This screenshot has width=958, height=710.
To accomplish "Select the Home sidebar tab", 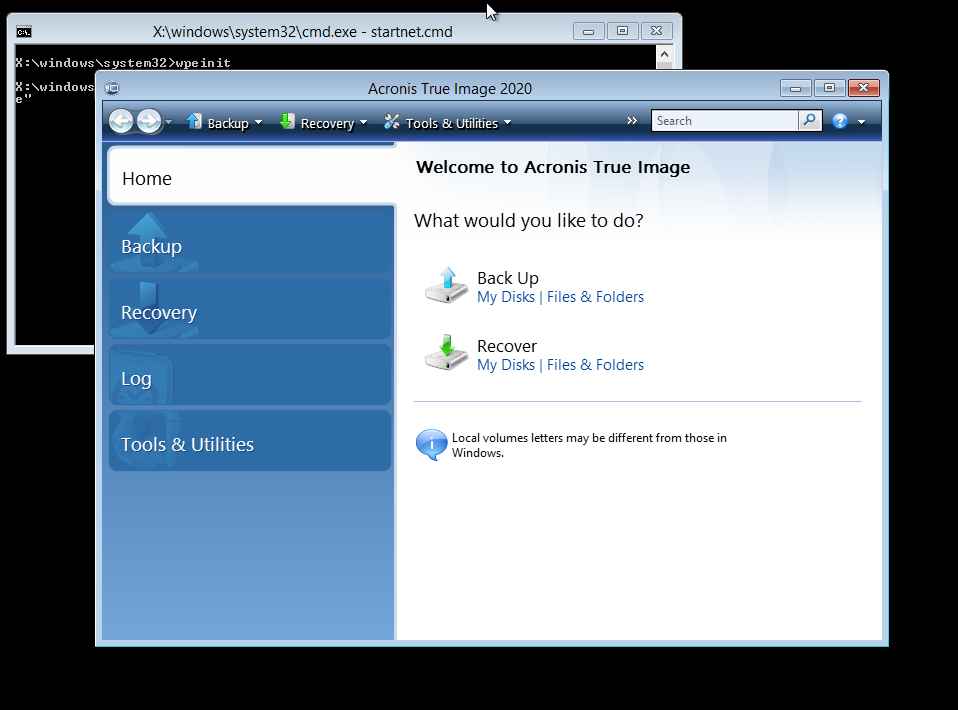I will tap(251, 178).
